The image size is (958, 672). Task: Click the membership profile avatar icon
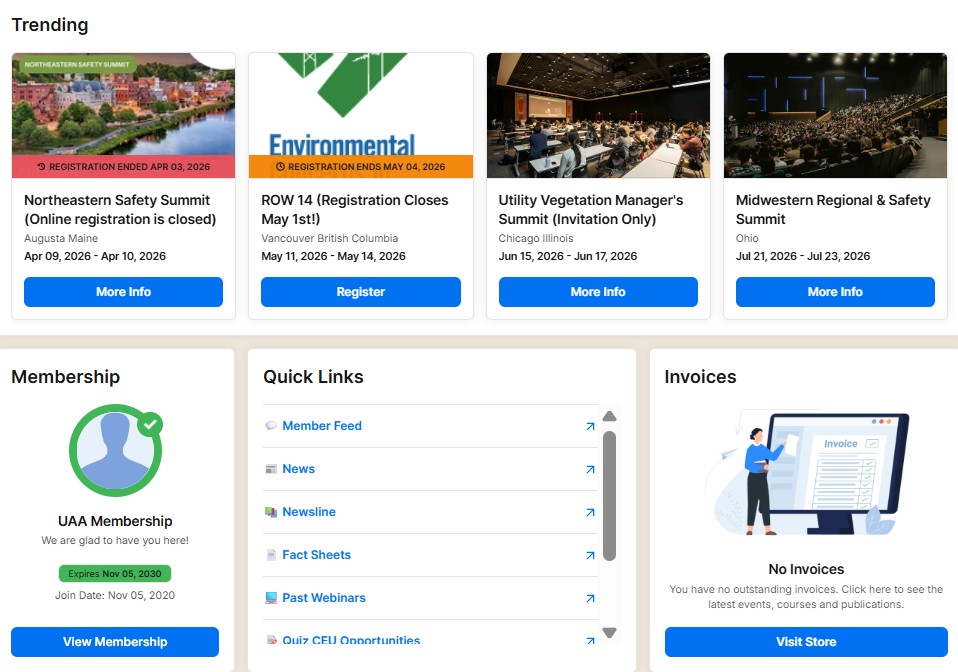[x=115, y=450]
